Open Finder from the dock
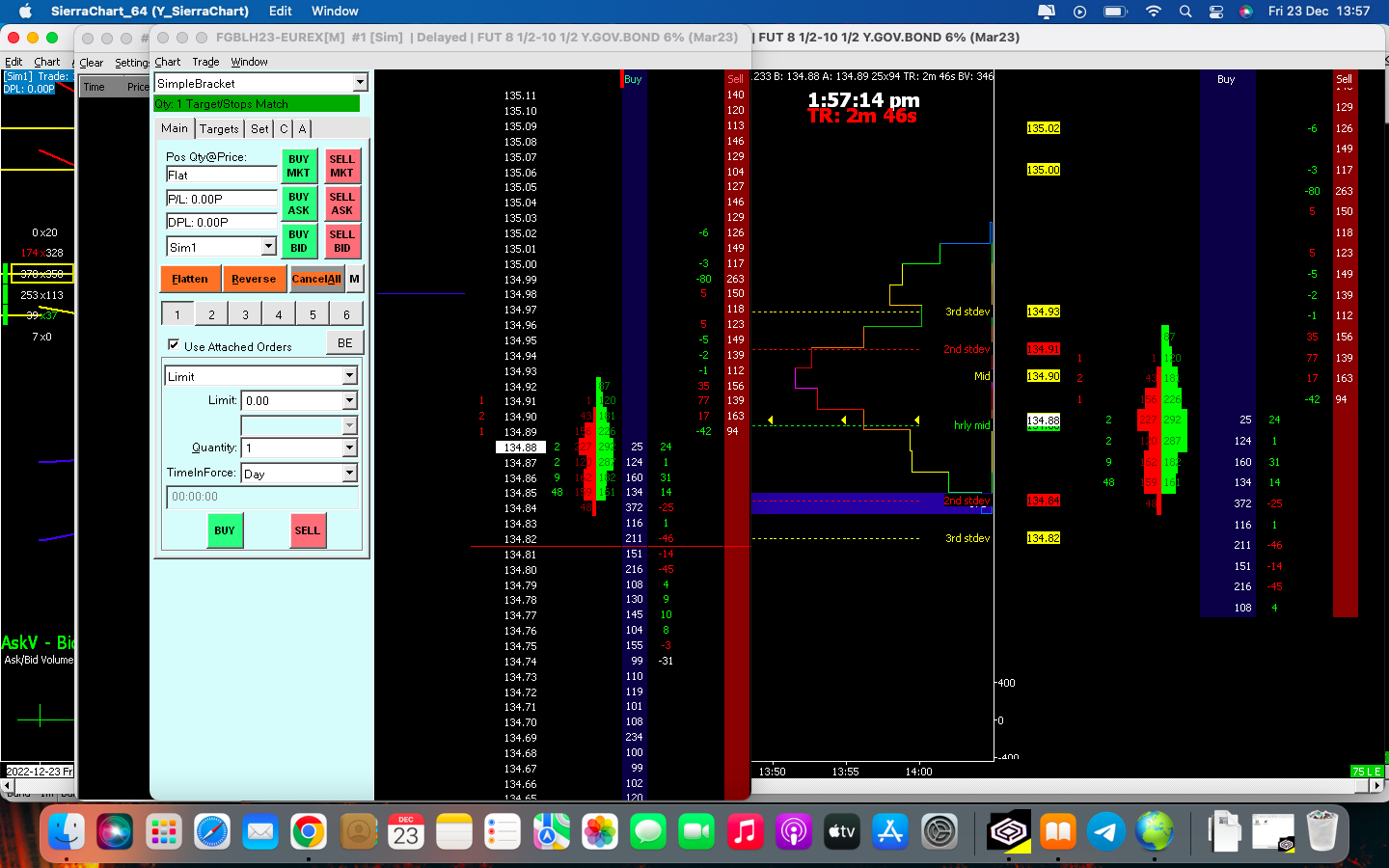1389x868 pixels. pos(67,831)
